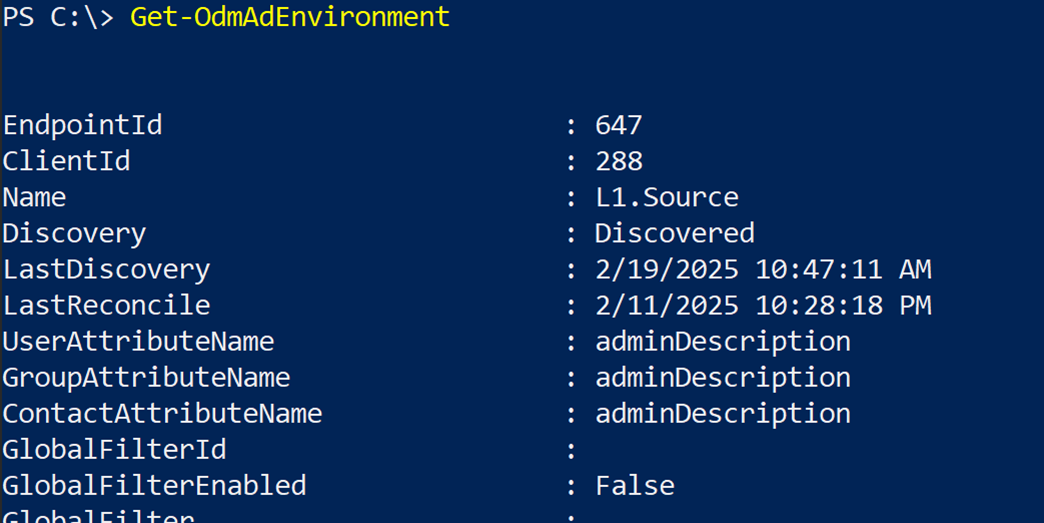Click the 2/11/2025 10:28:18 PM timestamp
The height and width of the screenshot is (523, 1044).
[763, 305]
